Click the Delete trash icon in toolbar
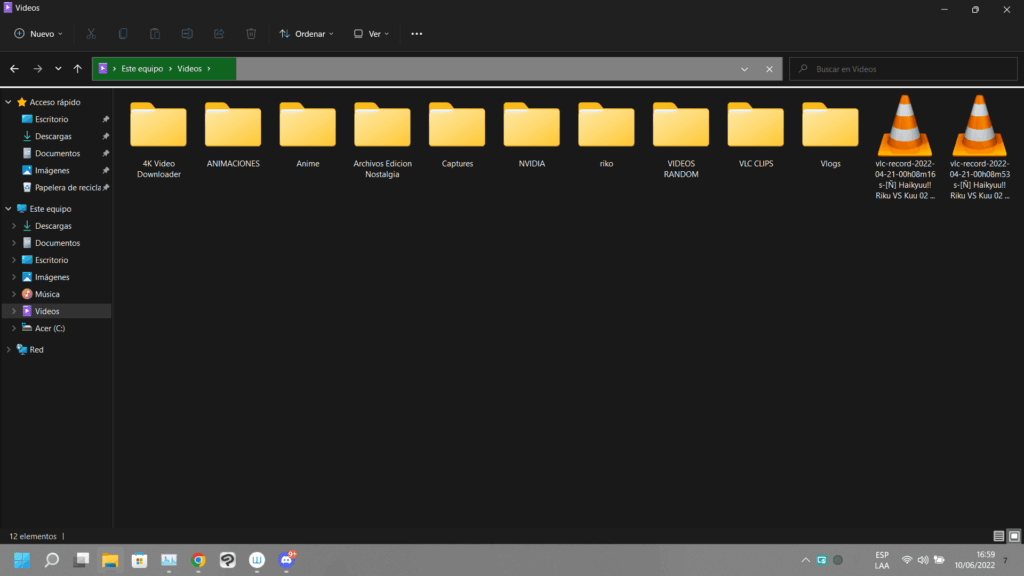This screenshot has height=576, width=1024. tap(252, 33)
